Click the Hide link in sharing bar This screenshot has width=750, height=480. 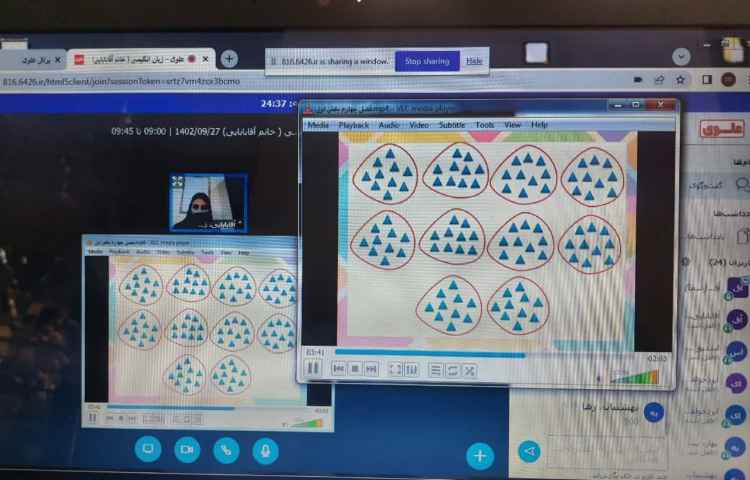(474, 61)
